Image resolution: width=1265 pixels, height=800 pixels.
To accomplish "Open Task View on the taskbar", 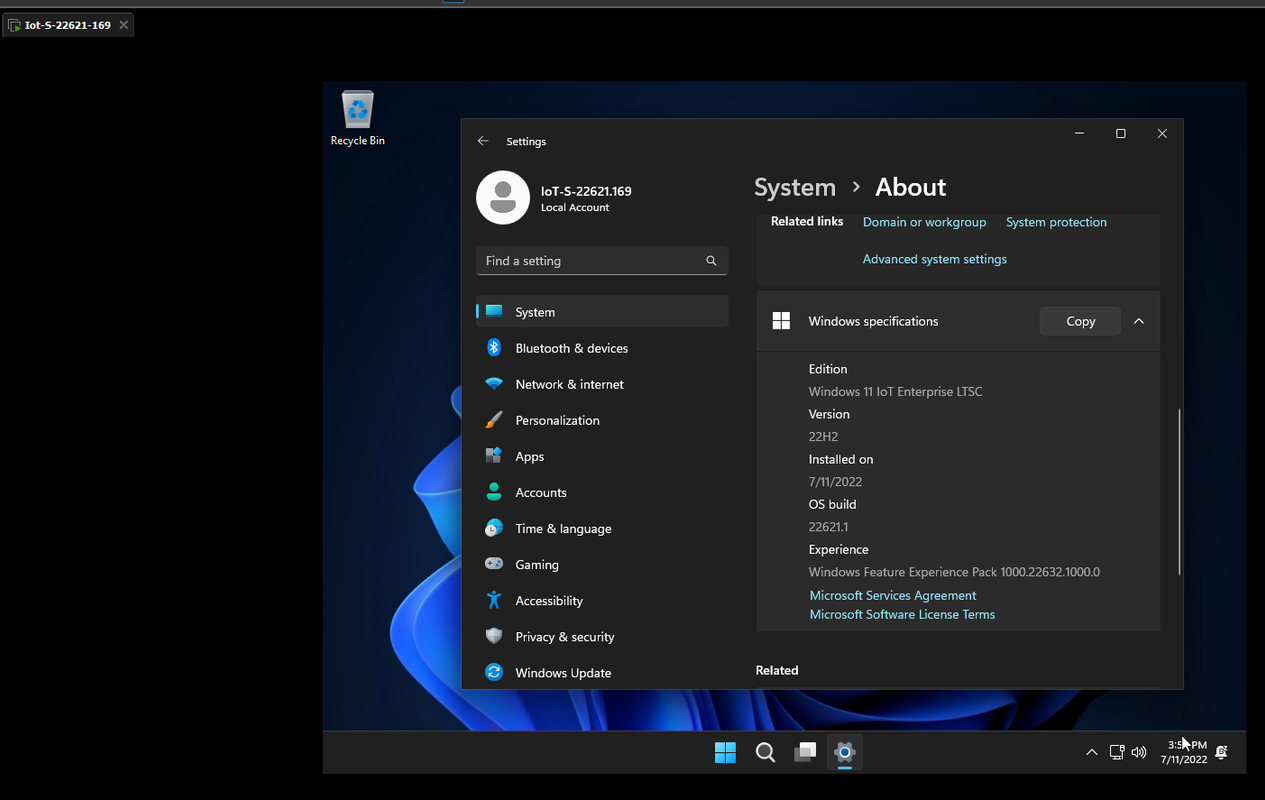I will (x=805, y=752).
